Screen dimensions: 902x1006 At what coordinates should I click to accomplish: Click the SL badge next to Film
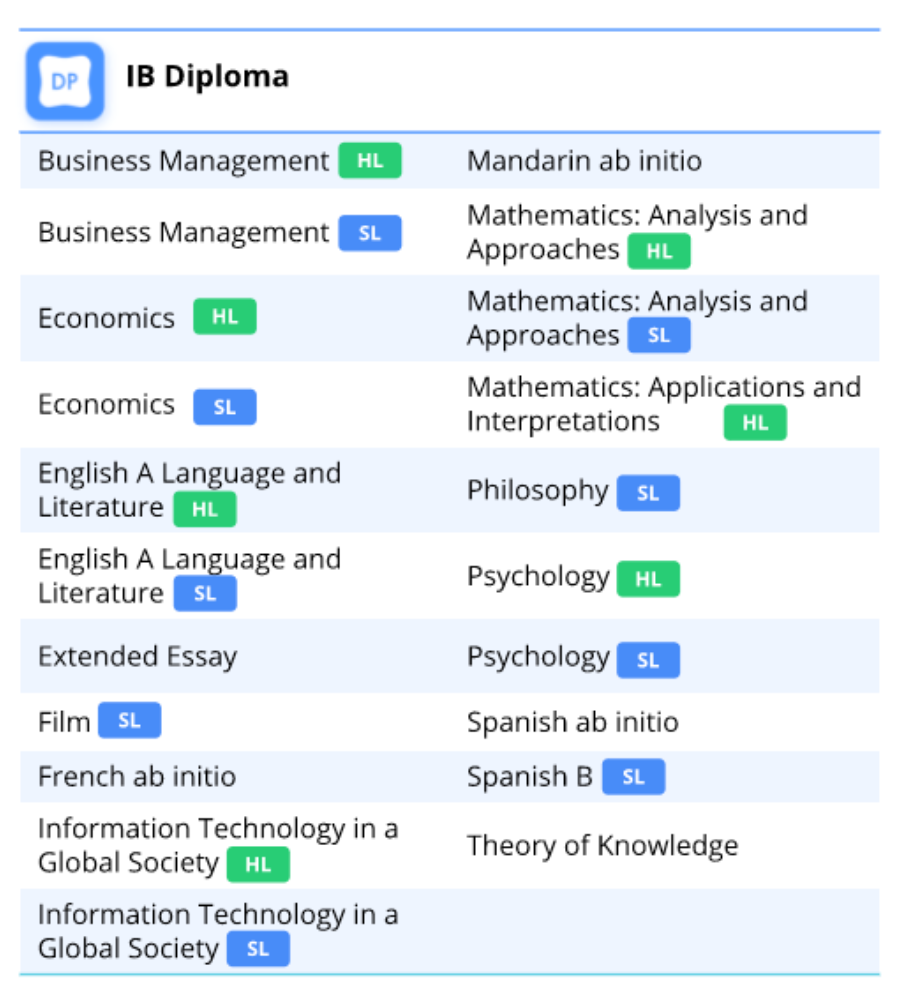[x=129, y=721]
